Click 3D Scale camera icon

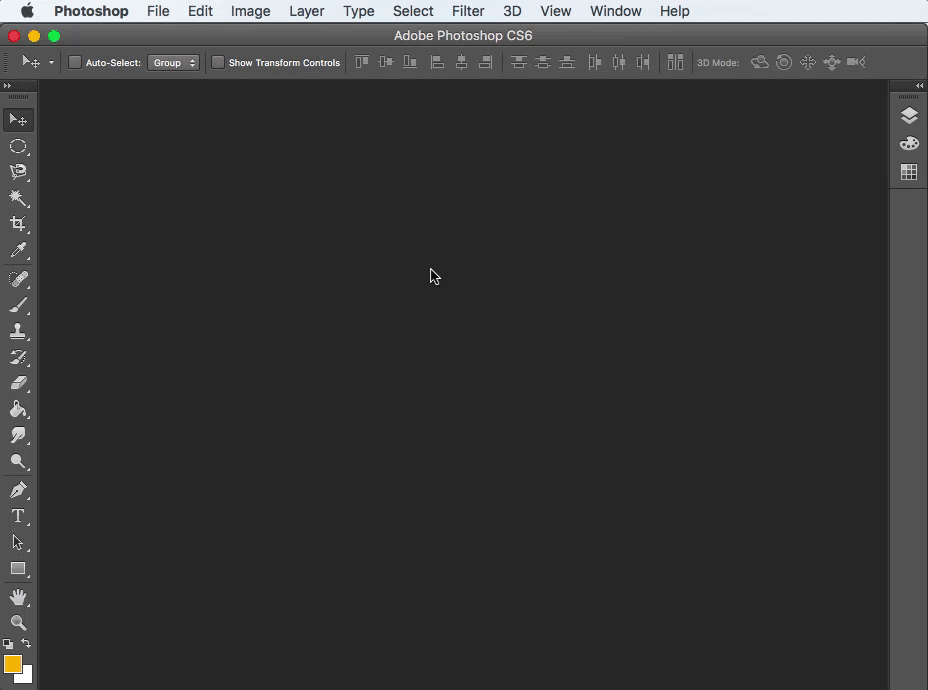pos(856,62)
